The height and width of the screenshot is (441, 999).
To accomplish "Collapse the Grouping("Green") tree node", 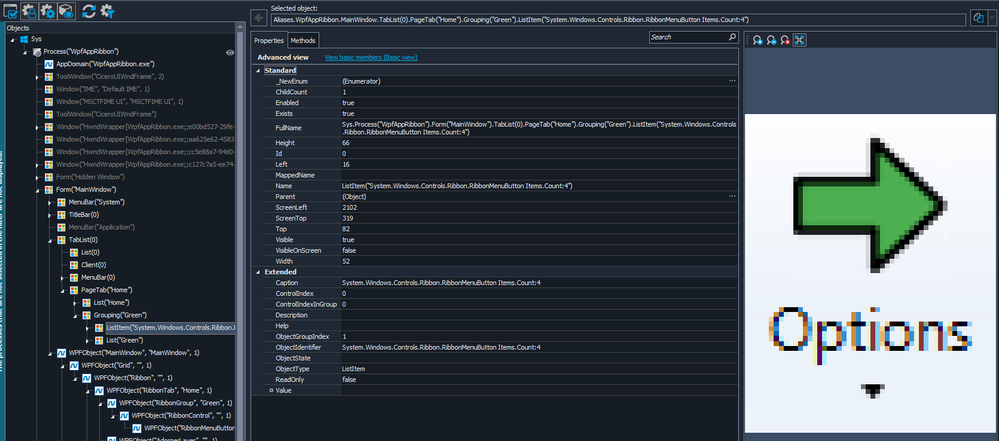I will click(76, 315).
